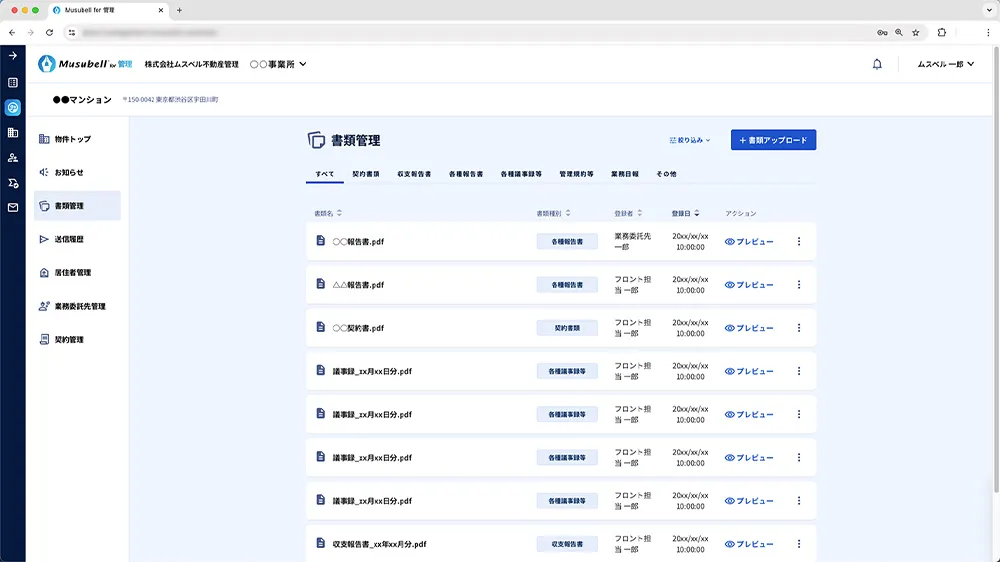Preview the 収支報告書_xx年xx月分.pdf document
Screen dimensions: 1000x562
(x=749, y=544)
